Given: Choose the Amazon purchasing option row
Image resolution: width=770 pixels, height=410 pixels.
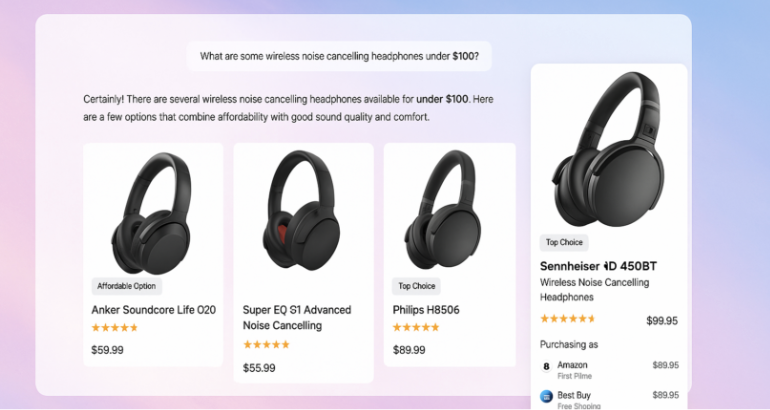Looking at the screenshot, I should coord(609,370).
